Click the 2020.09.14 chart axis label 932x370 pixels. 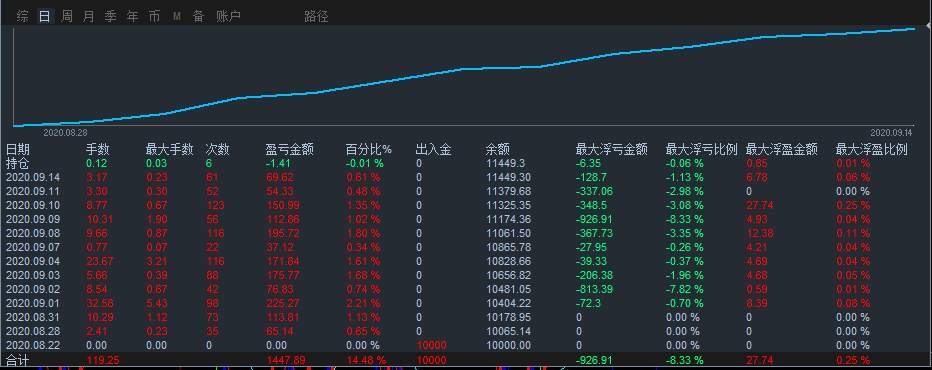click(x=891, y=133)
